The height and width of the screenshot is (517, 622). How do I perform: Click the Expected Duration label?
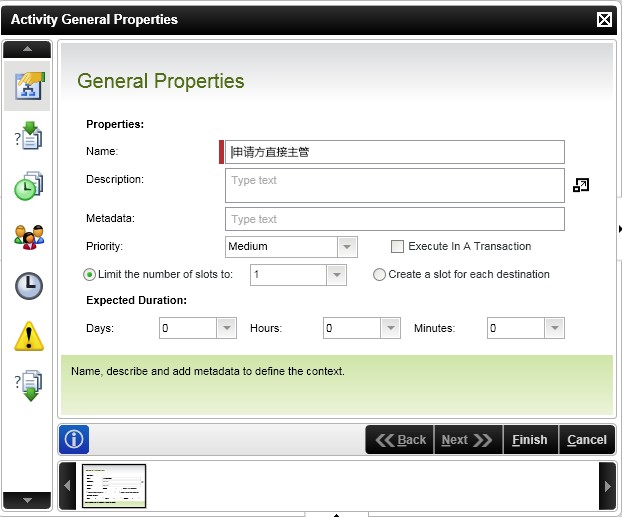click(136, 300)
